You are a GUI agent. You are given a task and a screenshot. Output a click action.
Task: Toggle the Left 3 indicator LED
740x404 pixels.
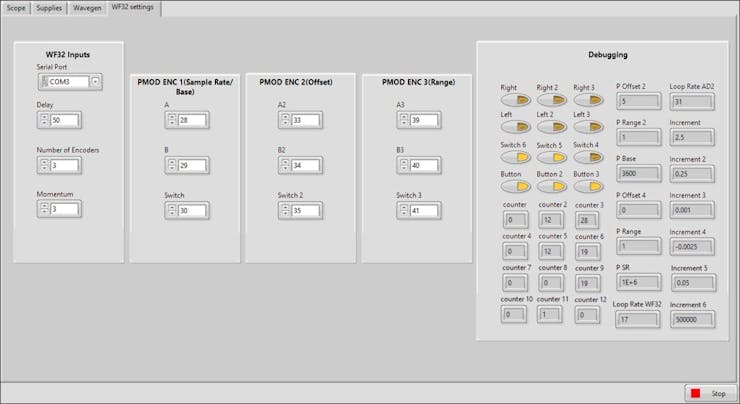(x=589, y=126)
